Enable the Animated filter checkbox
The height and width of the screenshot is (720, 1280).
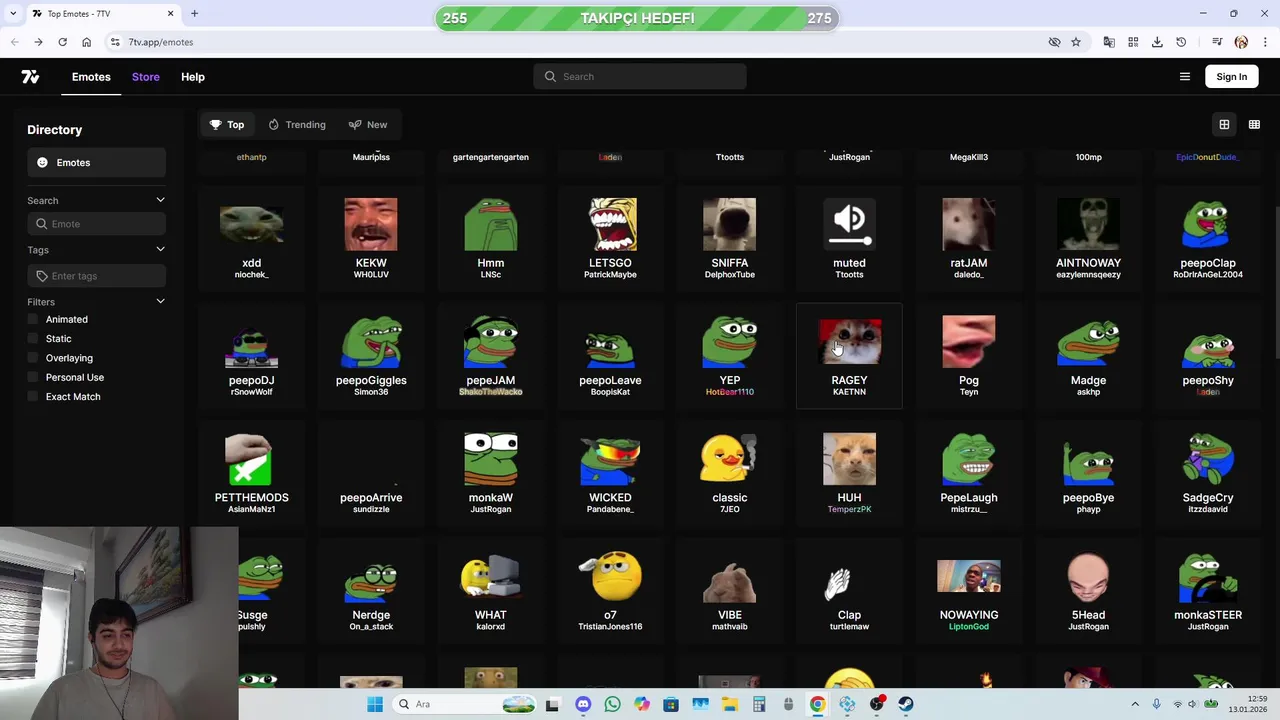tap(33, 319)
